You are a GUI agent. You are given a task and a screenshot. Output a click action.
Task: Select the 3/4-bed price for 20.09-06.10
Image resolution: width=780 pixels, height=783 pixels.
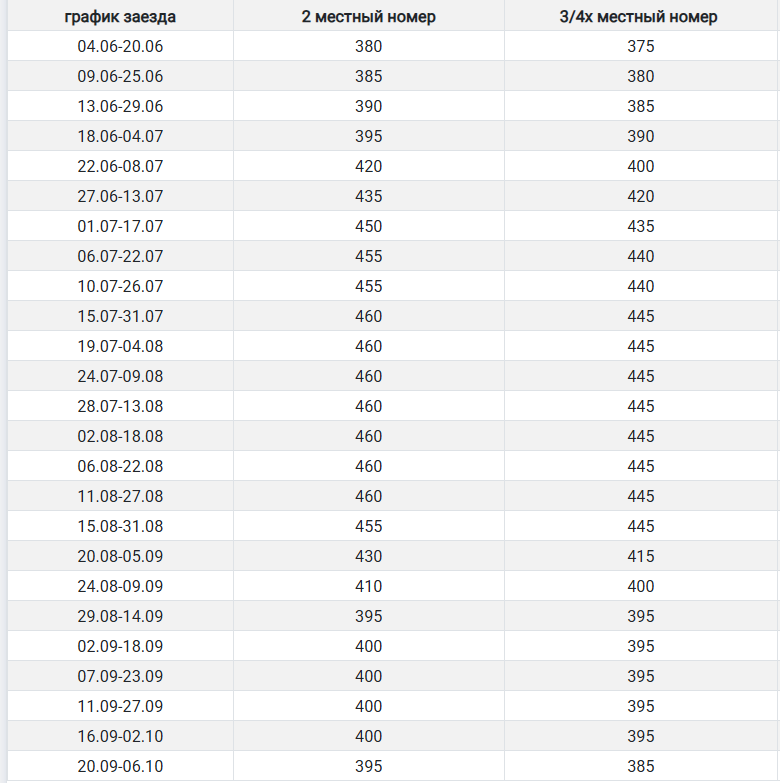tap(641, 766)
